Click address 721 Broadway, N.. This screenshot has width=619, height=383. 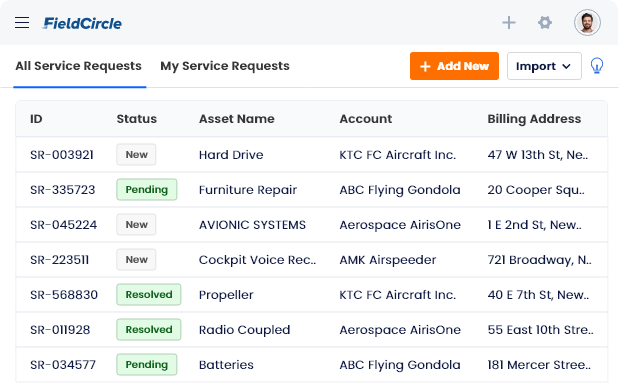539,260
